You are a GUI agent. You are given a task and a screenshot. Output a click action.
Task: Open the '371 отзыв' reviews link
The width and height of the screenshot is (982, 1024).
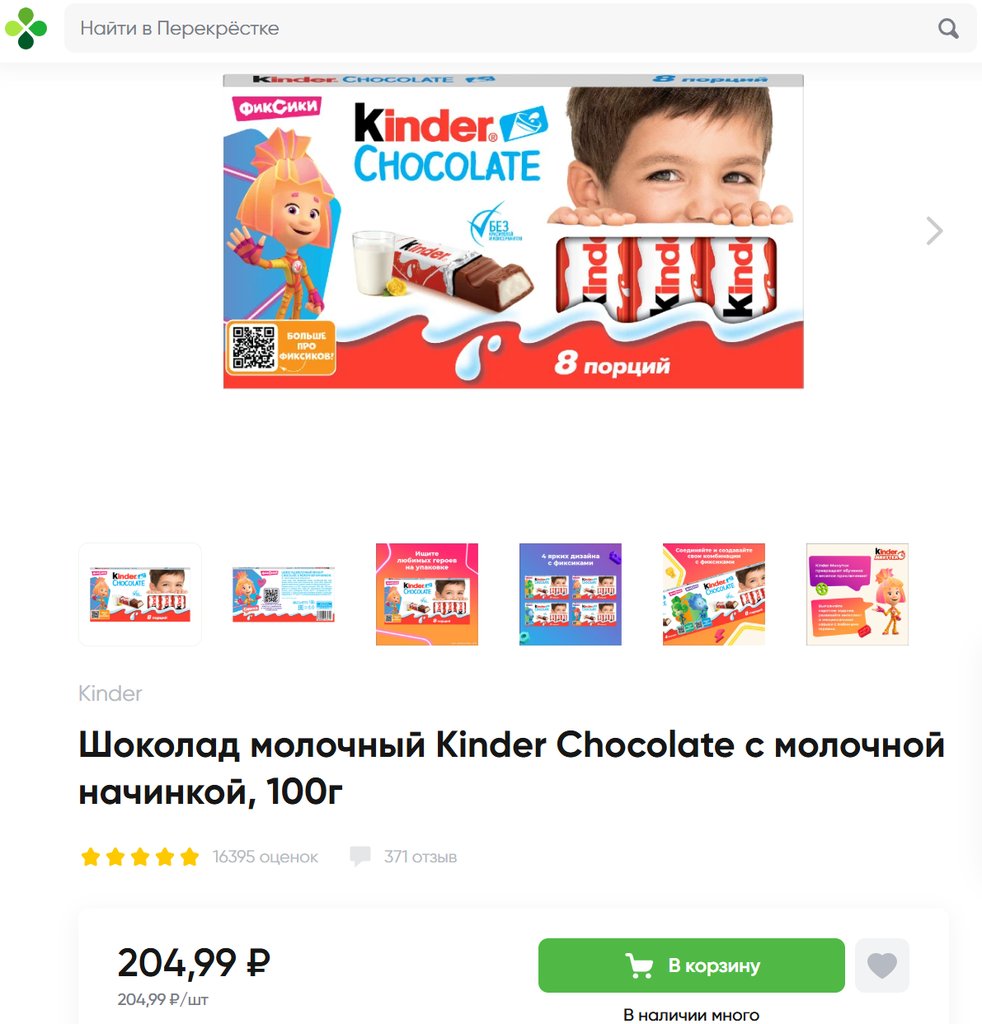420,856
